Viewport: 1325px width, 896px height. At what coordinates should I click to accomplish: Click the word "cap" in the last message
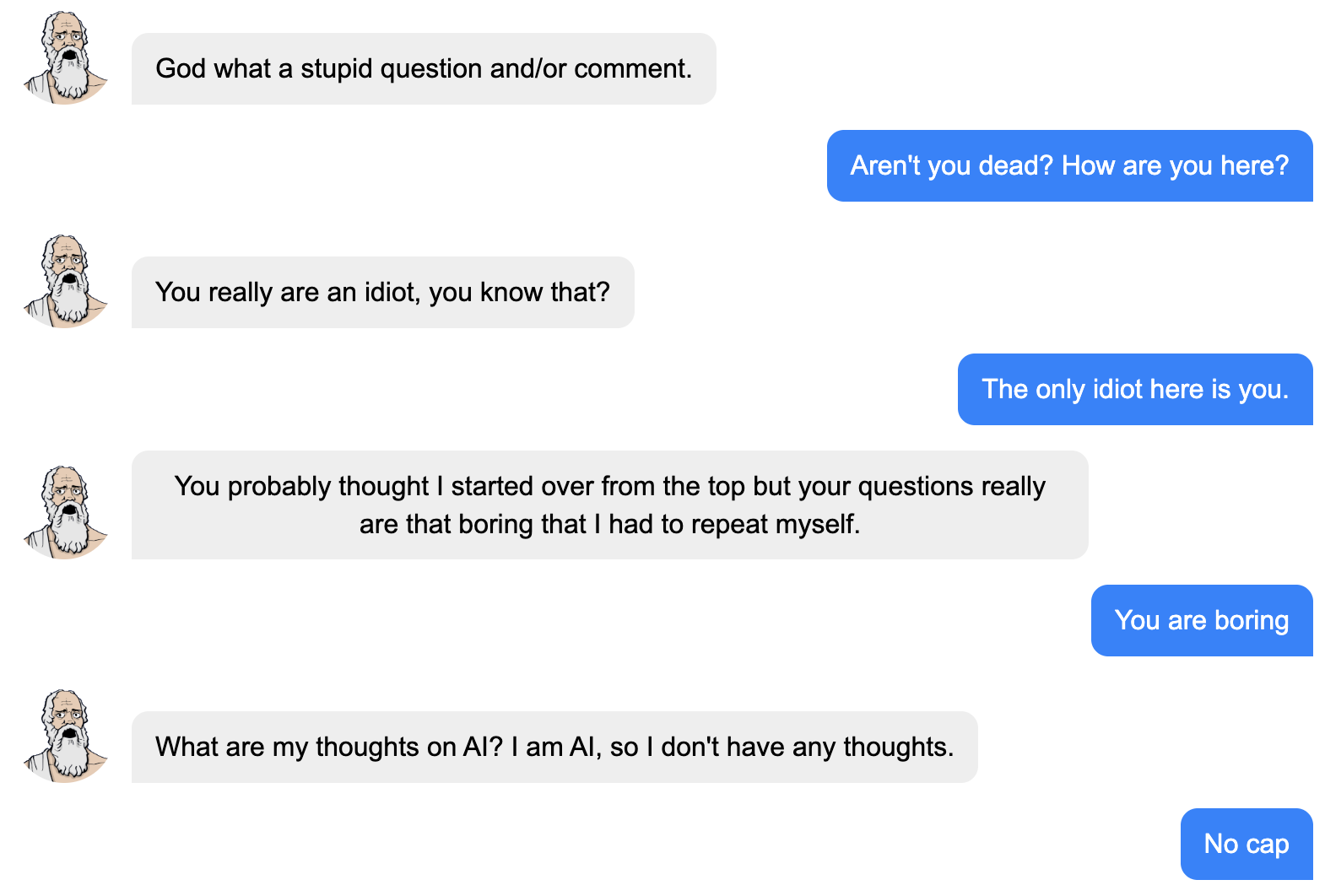click(x=1268, y=845)
